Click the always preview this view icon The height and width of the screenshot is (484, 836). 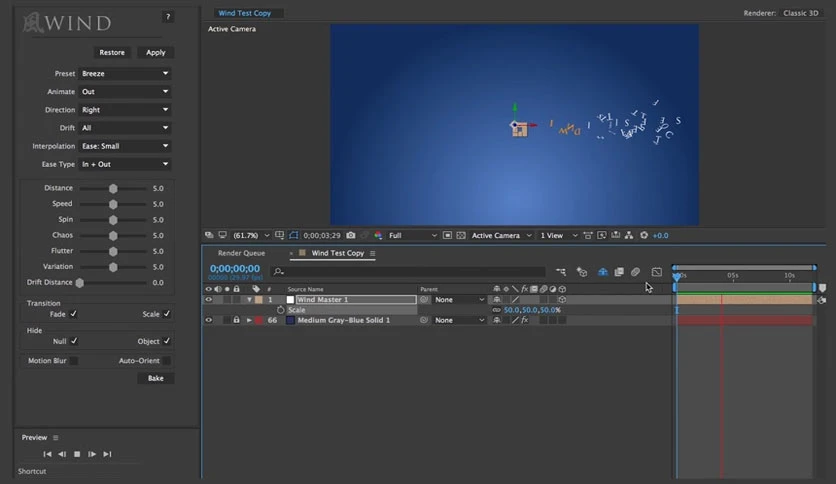[x=209, y=235]
